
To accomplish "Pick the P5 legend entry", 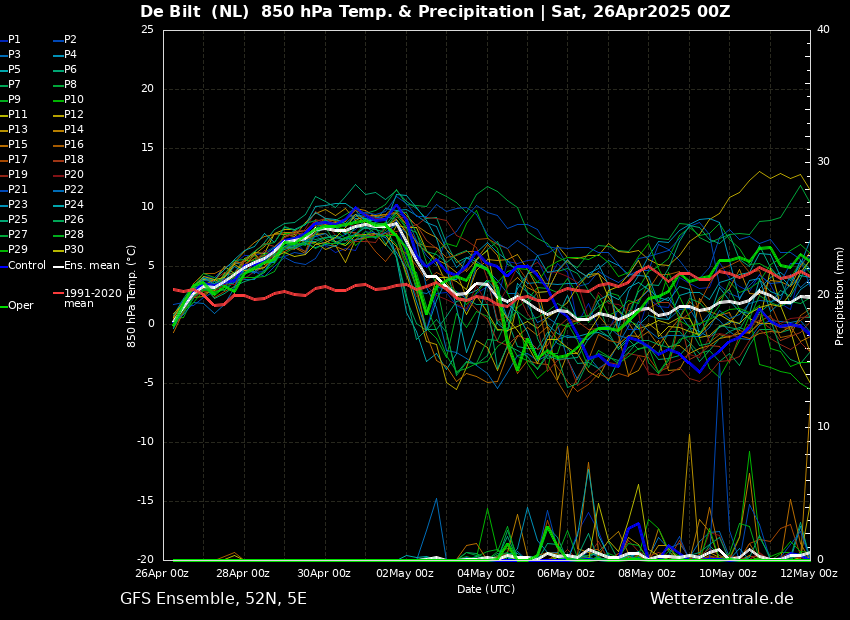I will (x=10, y=69).
